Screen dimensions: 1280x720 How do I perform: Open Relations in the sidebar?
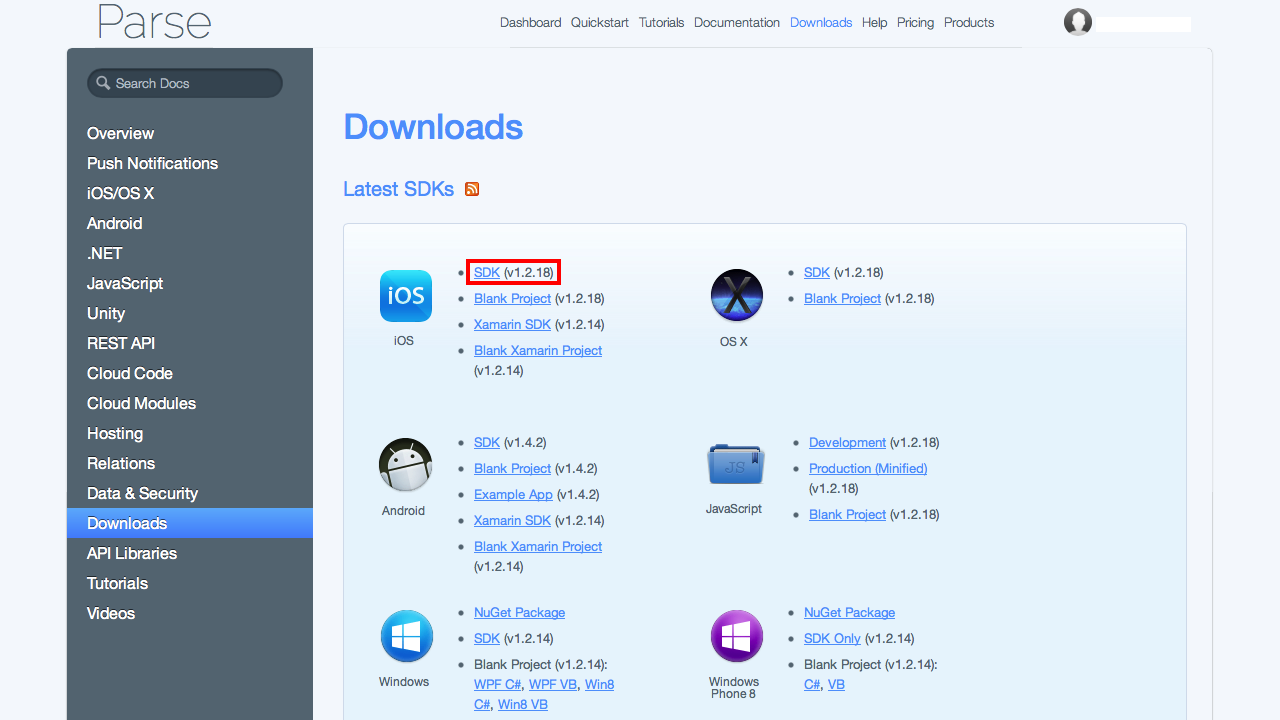click(121, 463)
